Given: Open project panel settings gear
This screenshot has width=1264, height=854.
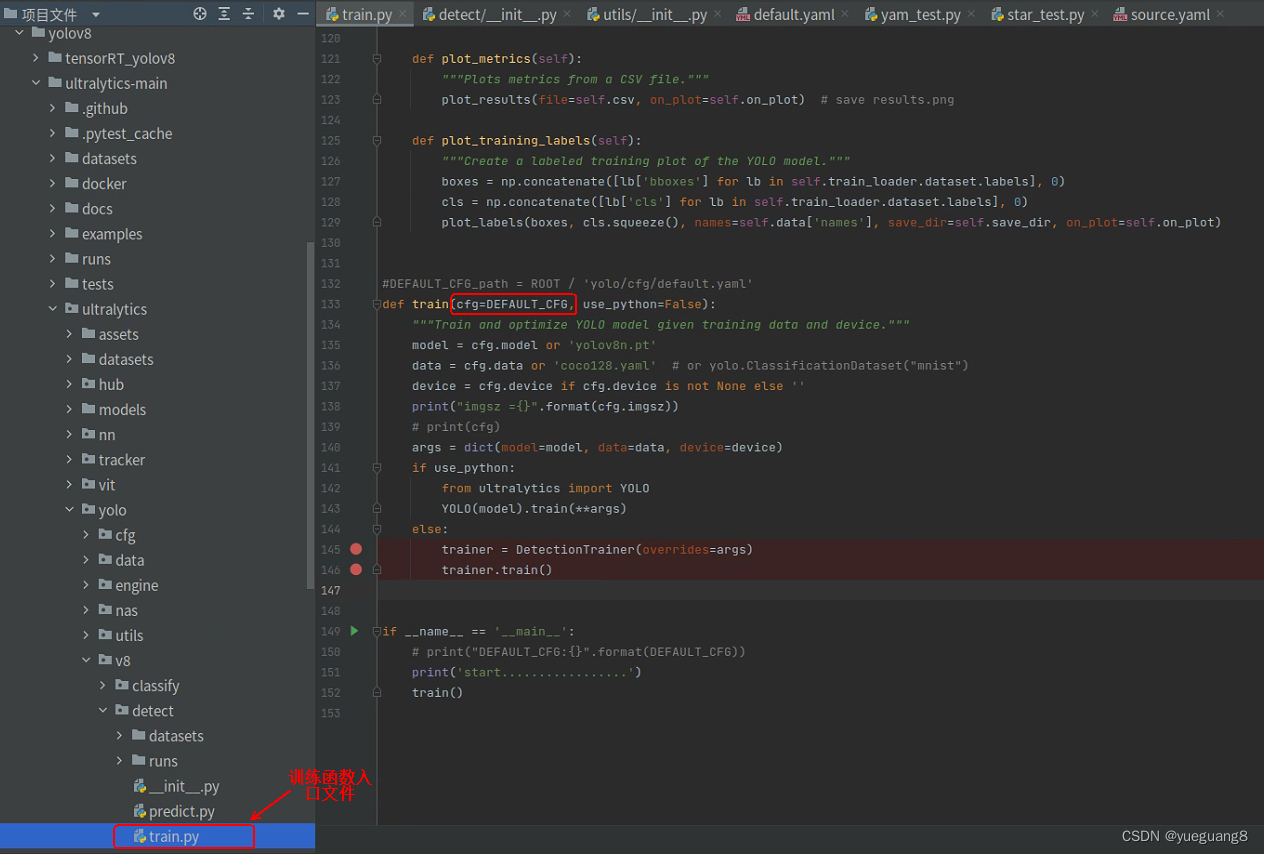Looking at the screenshot, I should pyautogui.click(x=279, y=14).
